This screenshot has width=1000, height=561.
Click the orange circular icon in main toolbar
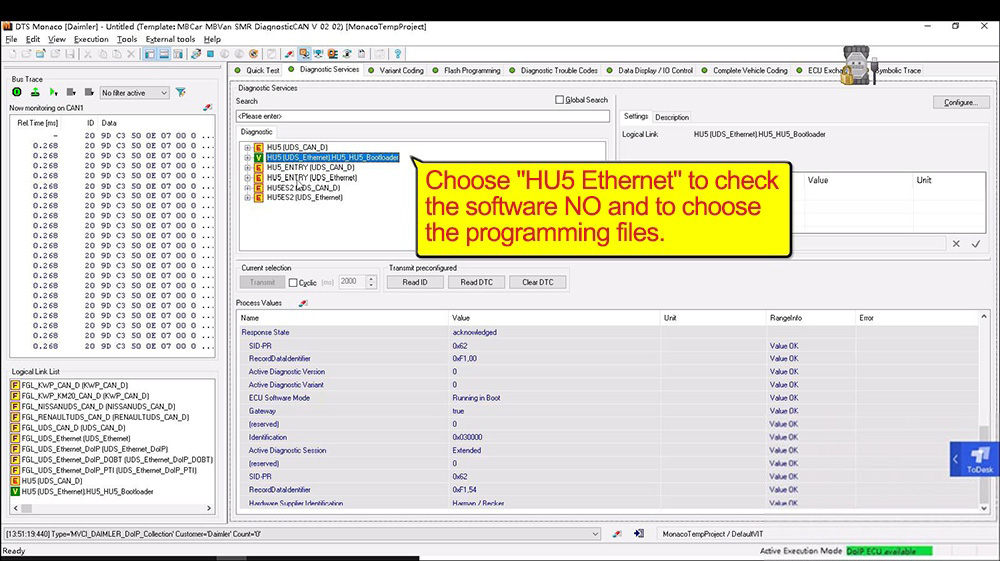pos(253,54)
